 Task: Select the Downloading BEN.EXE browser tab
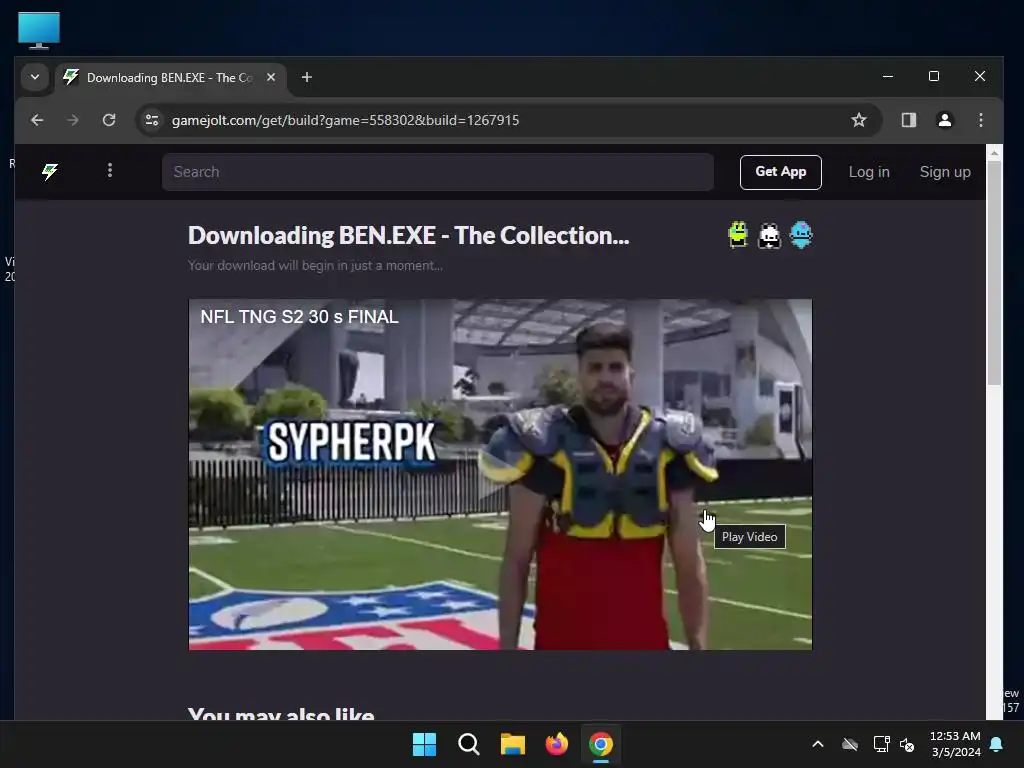170,78
